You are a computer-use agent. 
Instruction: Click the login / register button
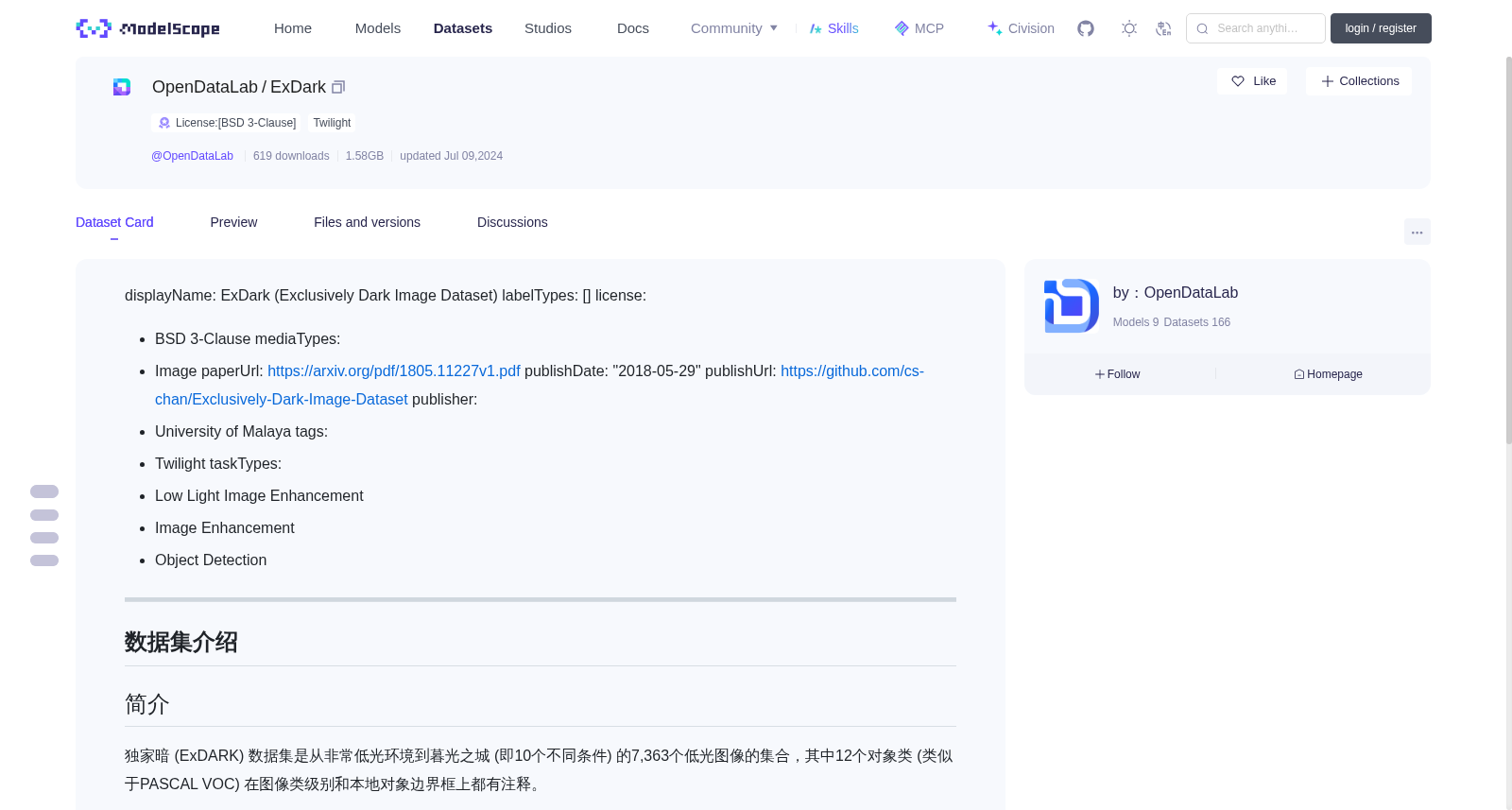click(1381, 28)
